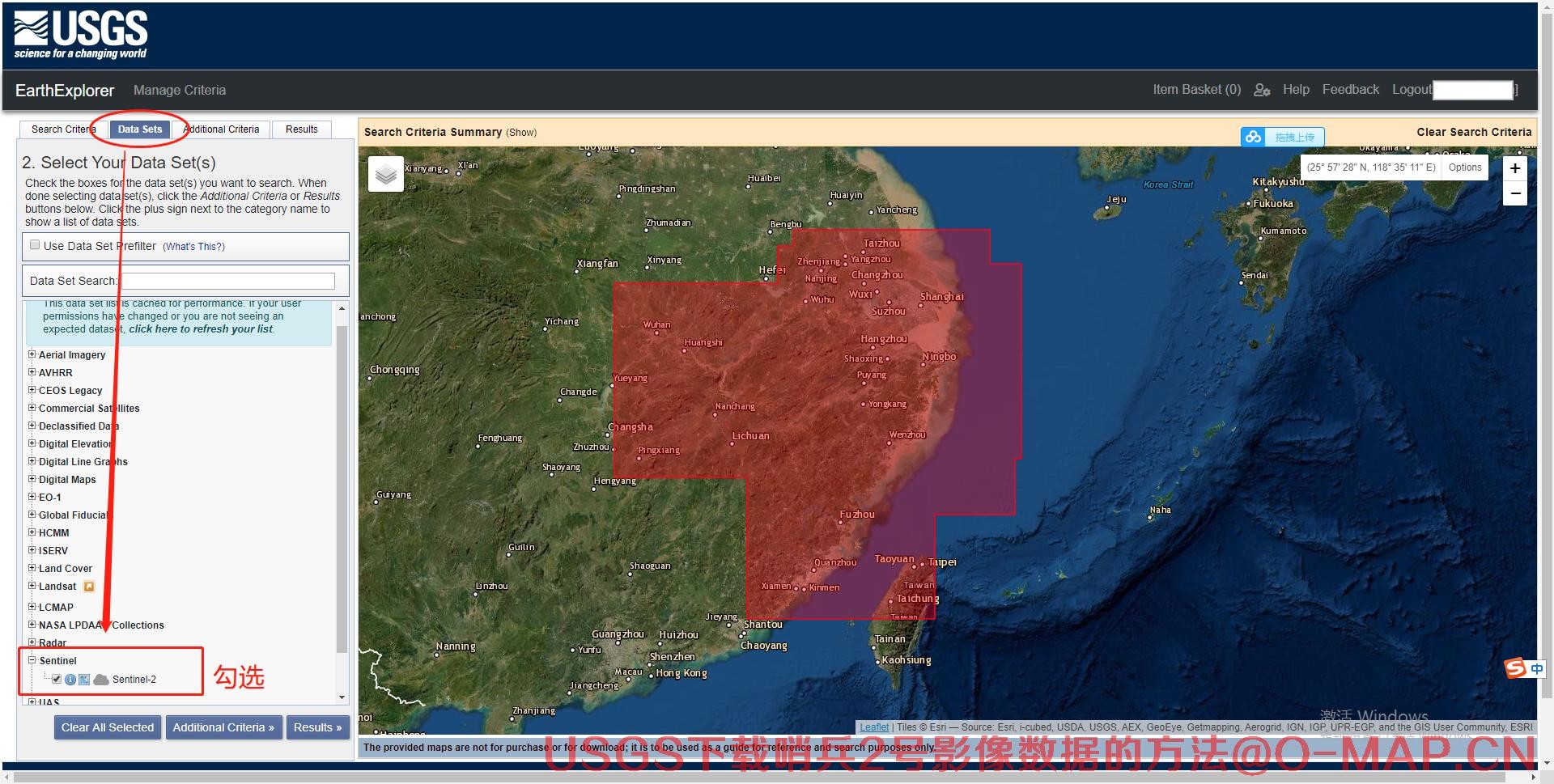Click the Landsat external link icon
The width and height of the screenshot is (1554, 784).
(89, 587)
